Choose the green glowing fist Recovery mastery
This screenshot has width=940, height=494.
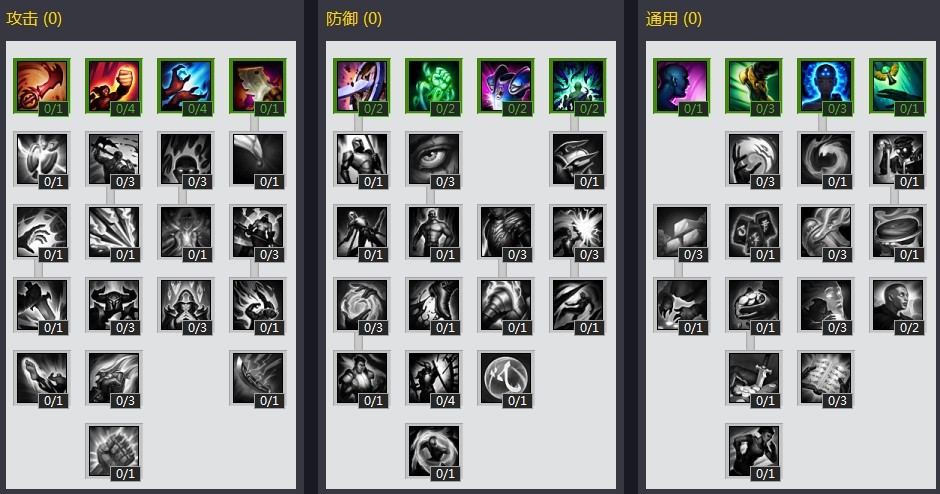(x=433, y=86)
